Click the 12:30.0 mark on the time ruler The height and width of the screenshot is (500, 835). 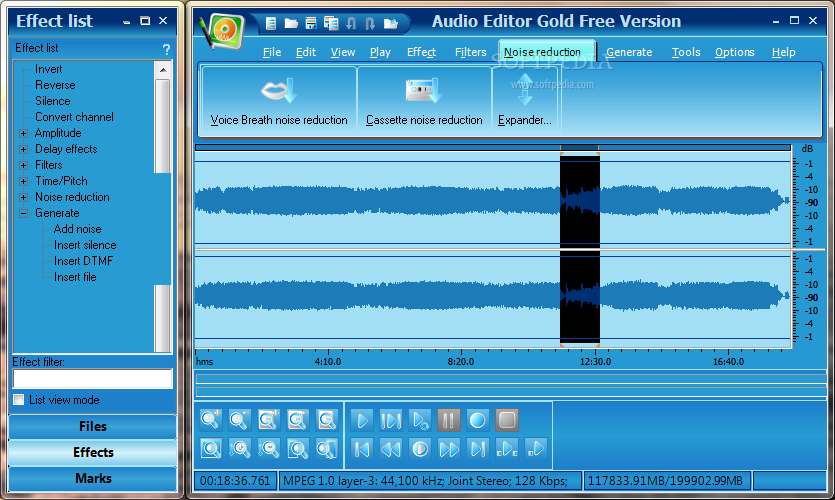pyautogui.click(x=595, y=362)
